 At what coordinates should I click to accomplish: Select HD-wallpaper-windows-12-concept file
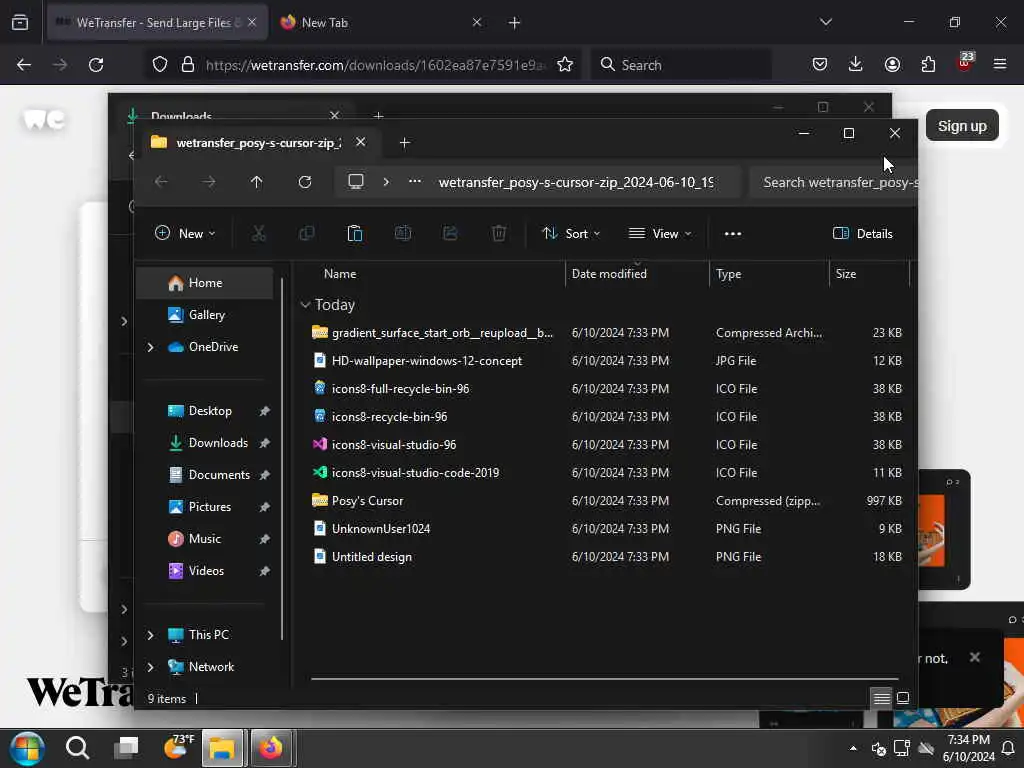coord(605,361)
